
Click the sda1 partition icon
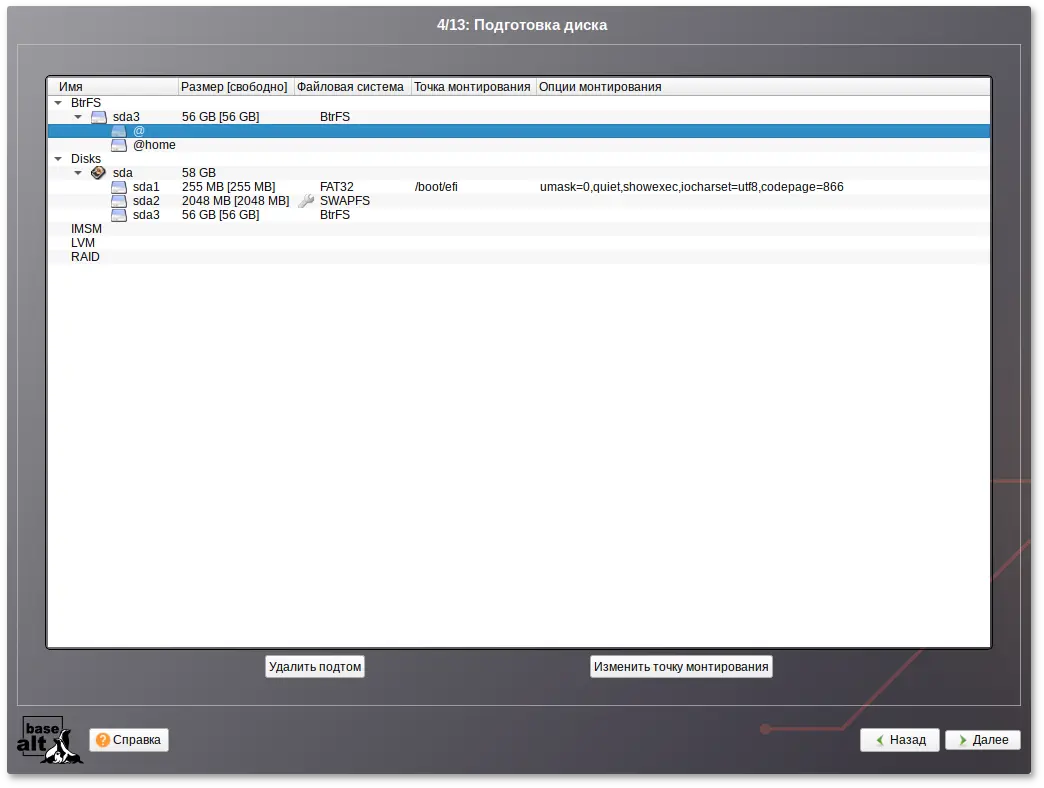click(119, 187)
